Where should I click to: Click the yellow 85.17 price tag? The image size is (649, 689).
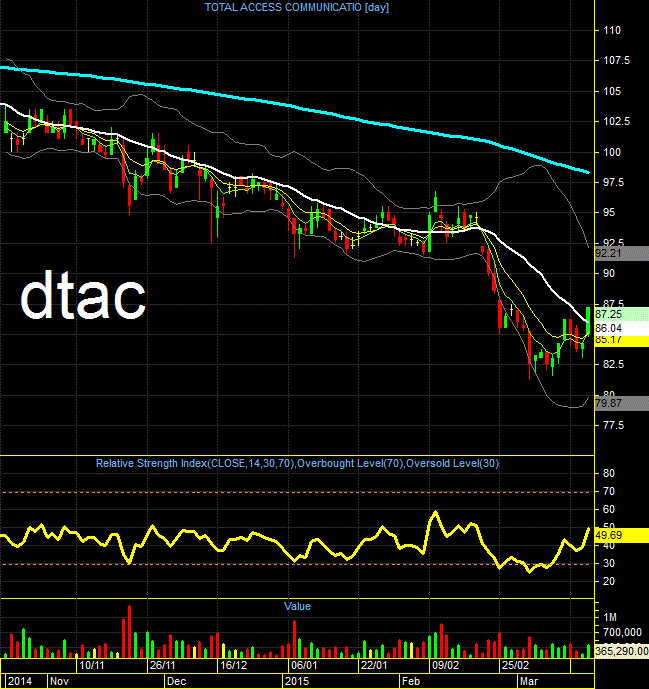[x=621, y=341]
